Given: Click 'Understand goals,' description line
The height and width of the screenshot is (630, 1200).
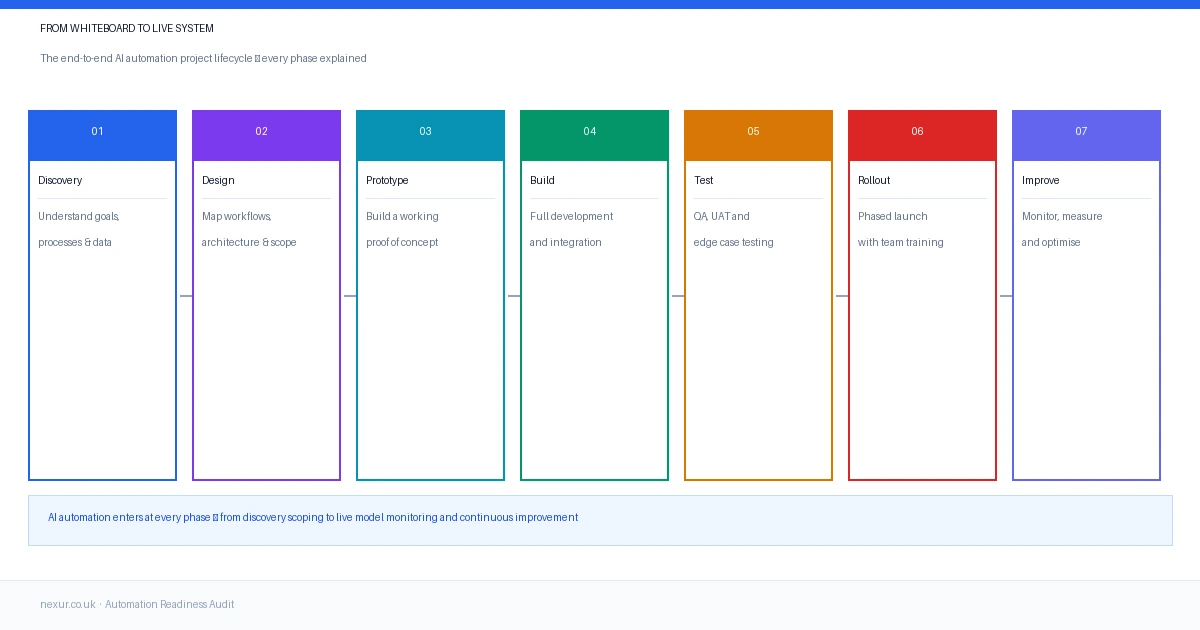Looking at the screenshot, I should tap(79, 217).
